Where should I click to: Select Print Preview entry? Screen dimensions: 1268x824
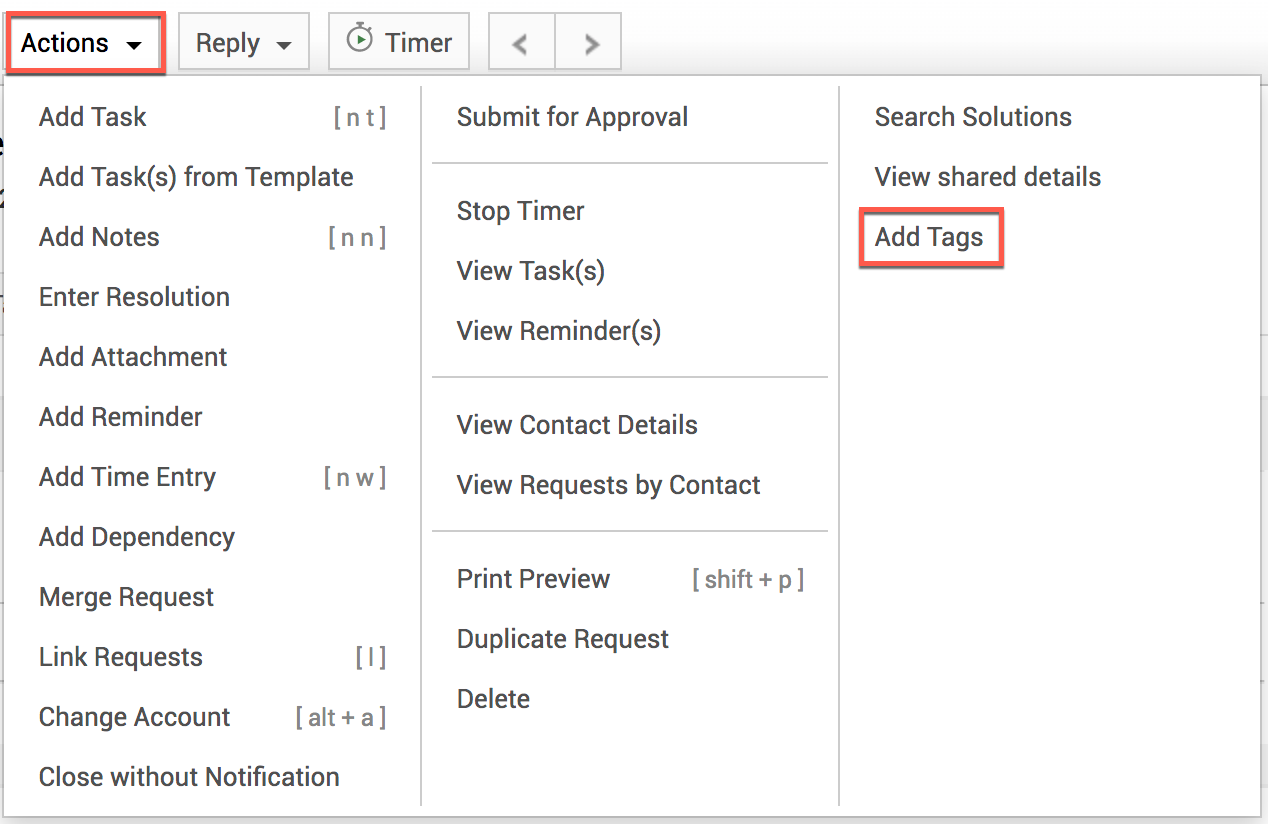pyautogui.click(x=533, y=579)
